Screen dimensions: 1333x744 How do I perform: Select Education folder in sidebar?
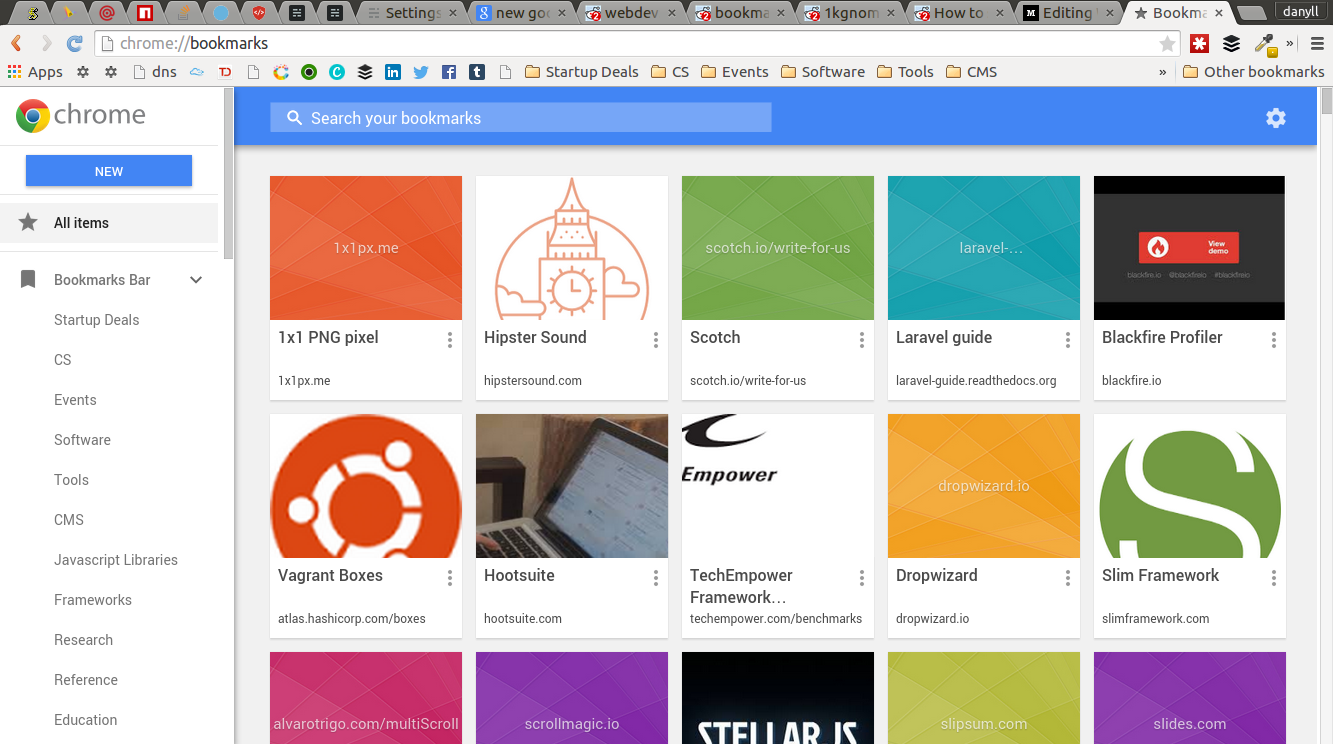[86, 720]
